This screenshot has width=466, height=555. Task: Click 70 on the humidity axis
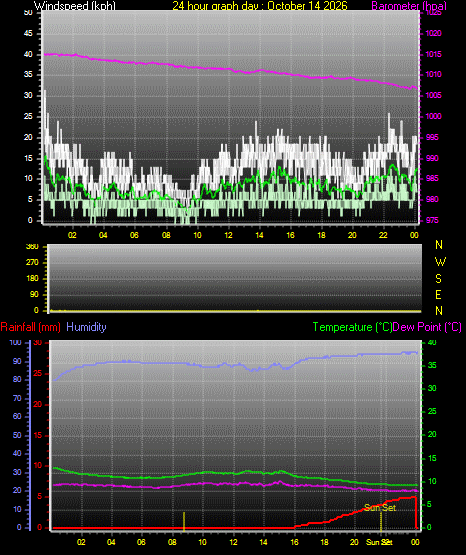point(17,399)
